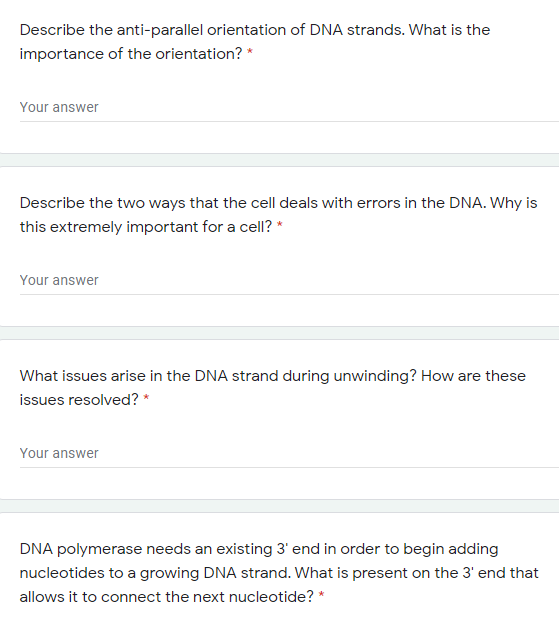Click "Describe the two ways that the cell" line

pos(279,203)
